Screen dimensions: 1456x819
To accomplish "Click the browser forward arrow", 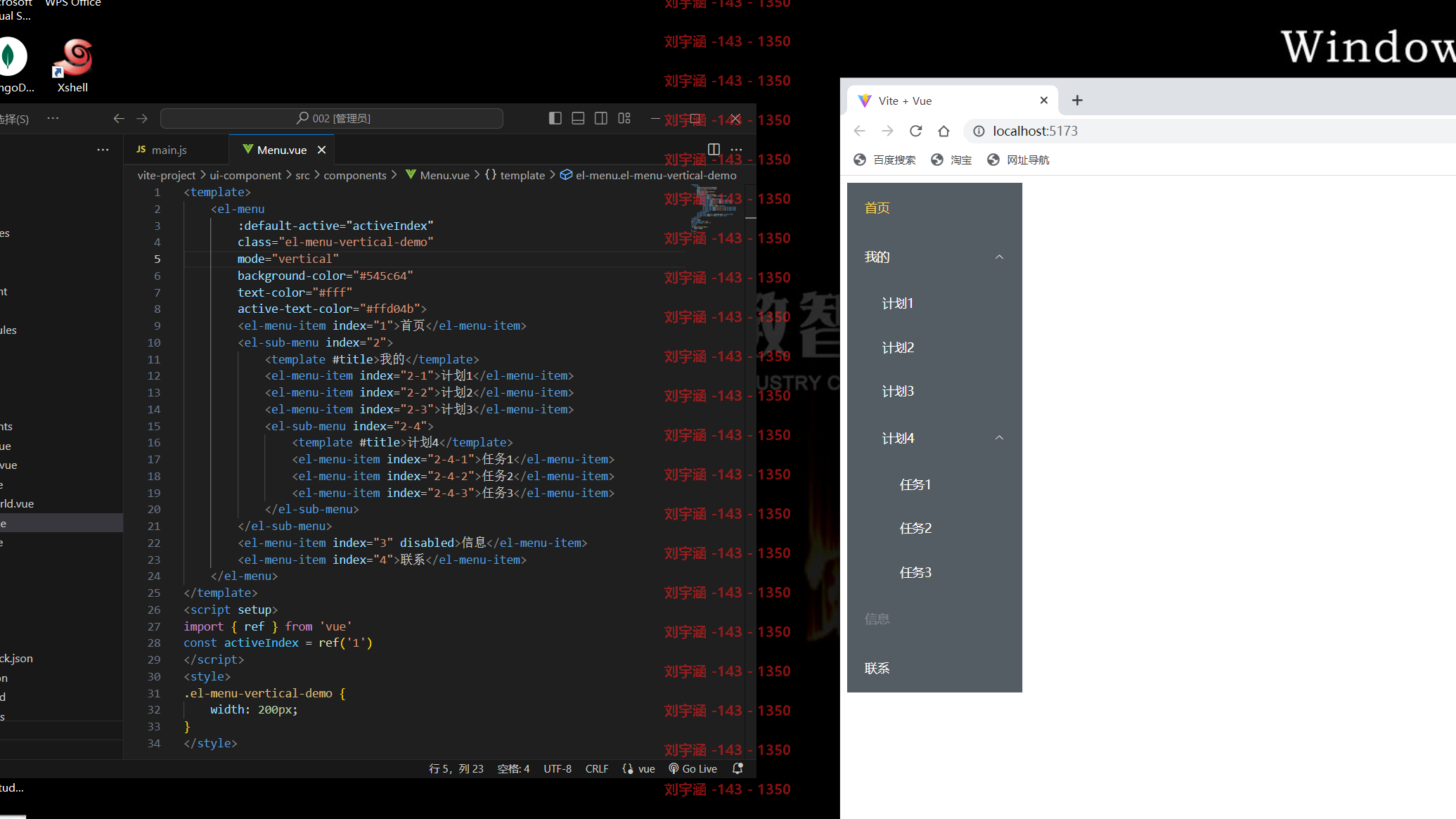I will 887,131.
